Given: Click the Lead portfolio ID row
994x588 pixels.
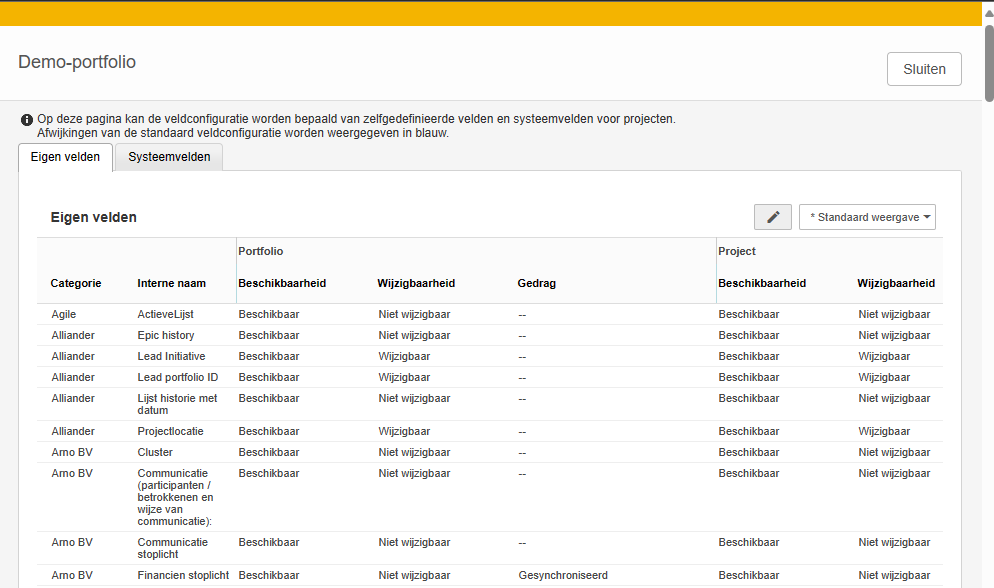Looking at the screenshot, I should (x=177, y=377).
